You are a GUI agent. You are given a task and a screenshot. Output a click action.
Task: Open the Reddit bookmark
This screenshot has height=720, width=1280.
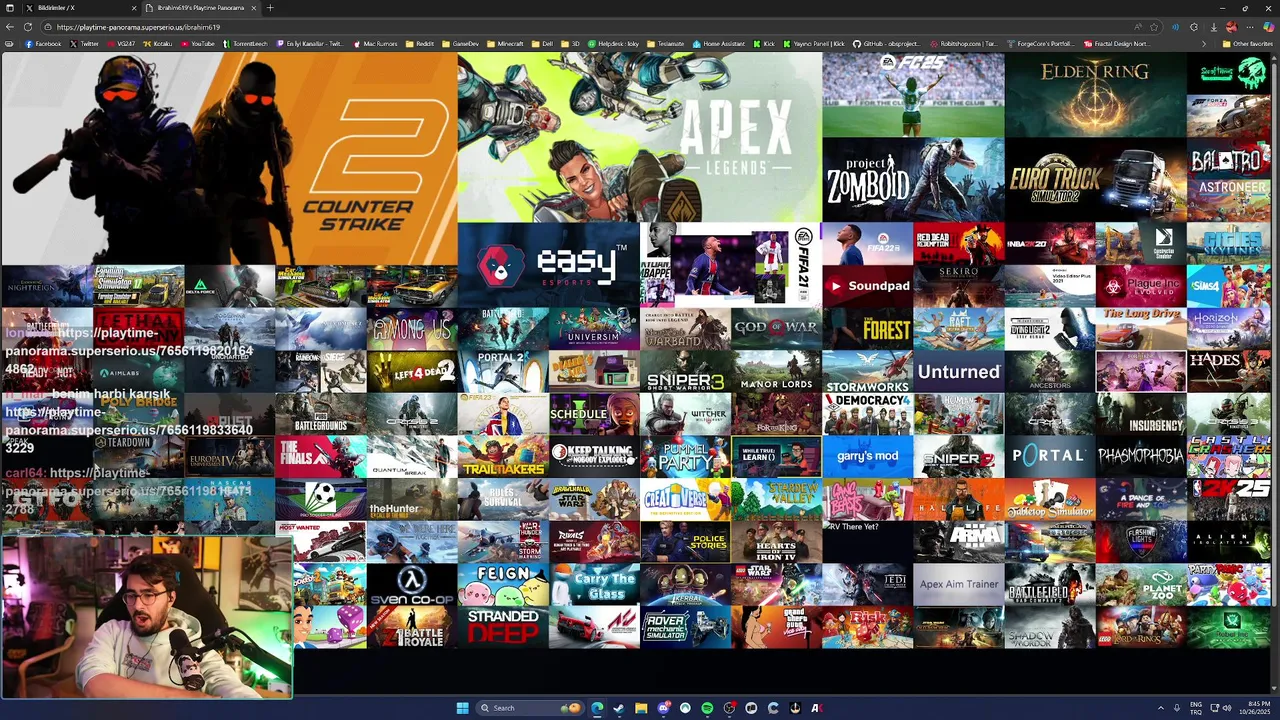point(420,44)
